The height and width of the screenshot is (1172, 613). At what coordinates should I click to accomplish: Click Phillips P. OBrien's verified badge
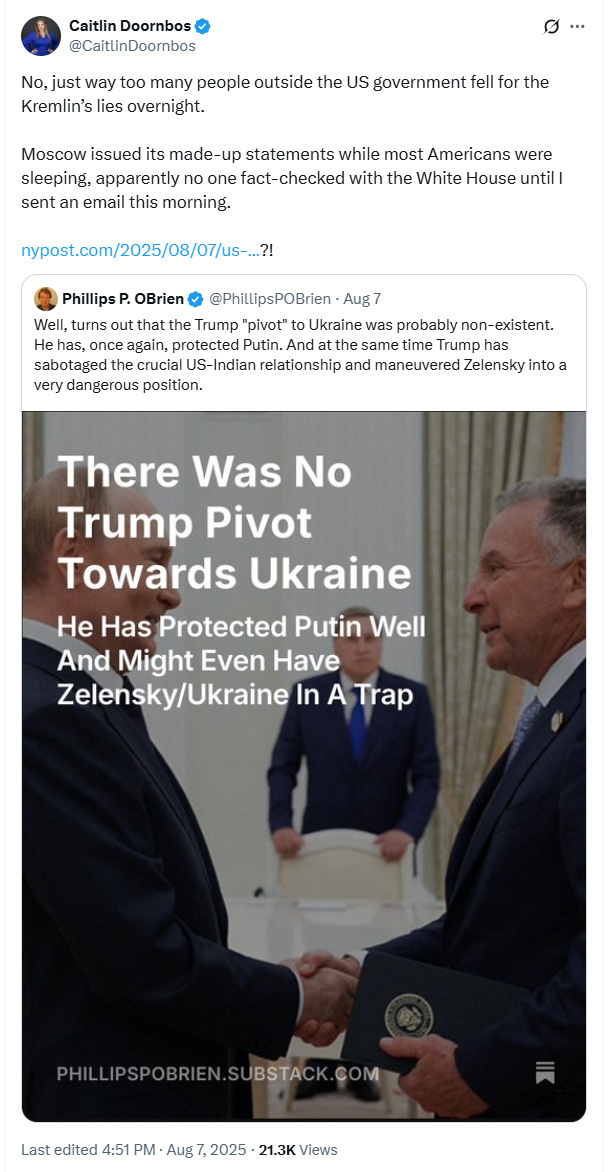197,299
